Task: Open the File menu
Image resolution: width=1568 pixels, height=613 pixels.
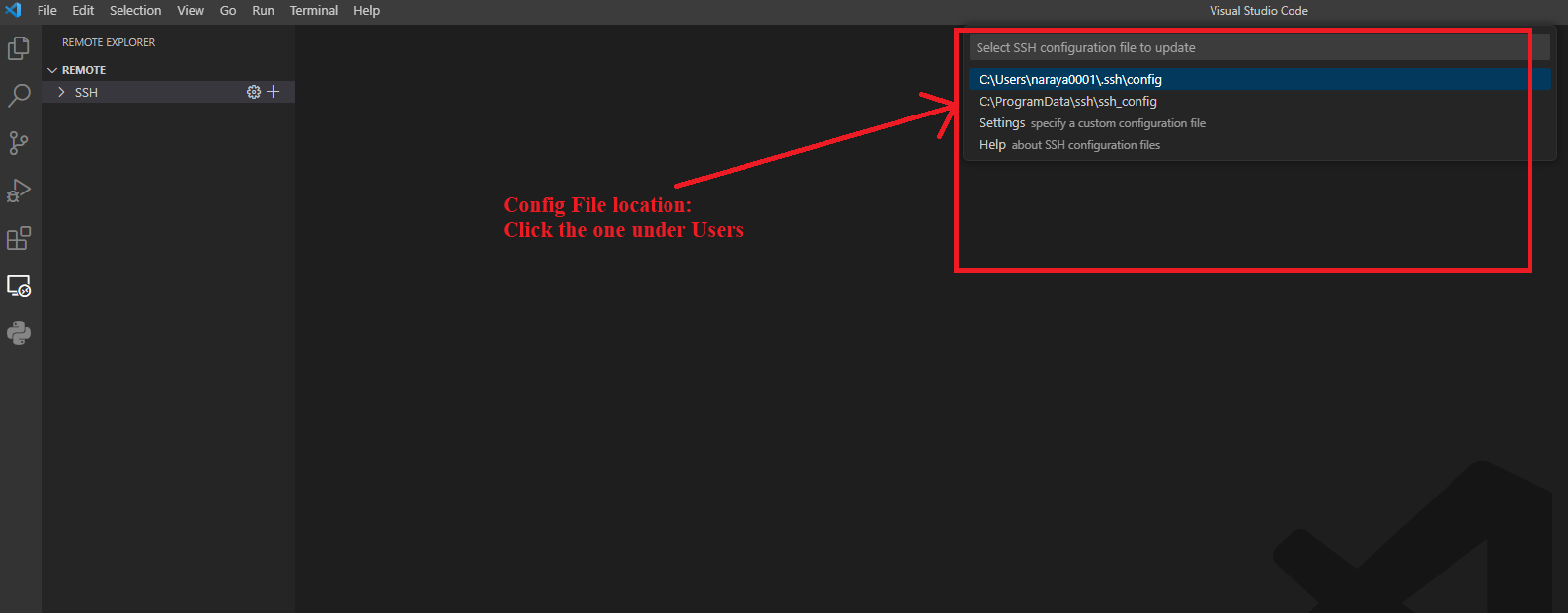Action: click(46, 10)
